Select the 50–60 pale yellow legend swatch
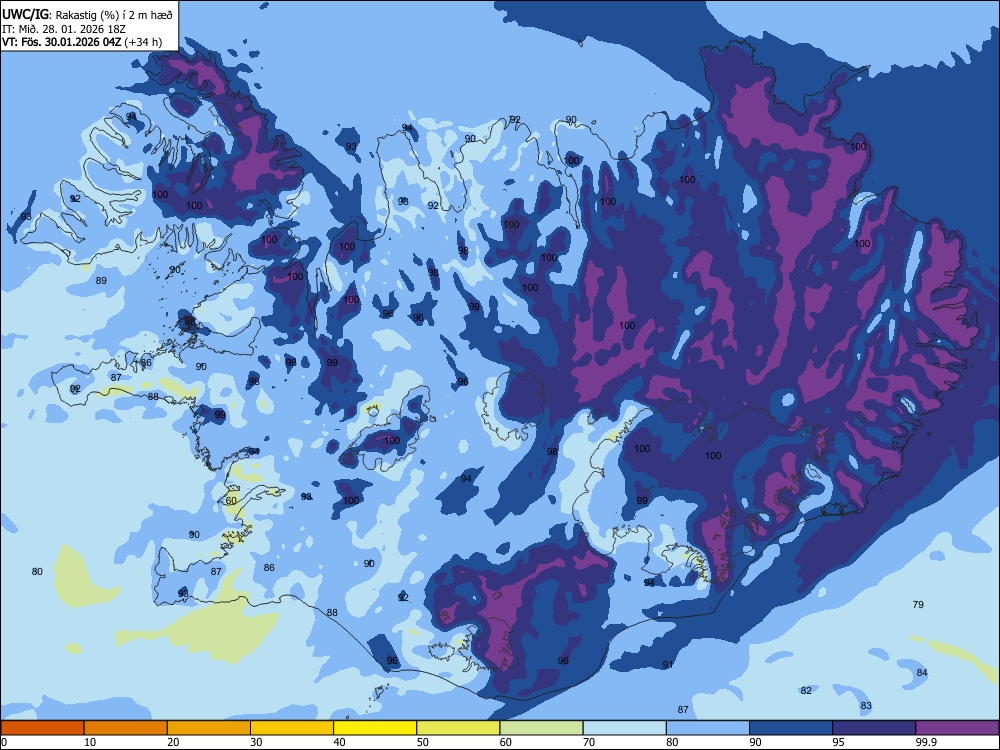This screenshot has height=750, width=1000. (458, 728)
